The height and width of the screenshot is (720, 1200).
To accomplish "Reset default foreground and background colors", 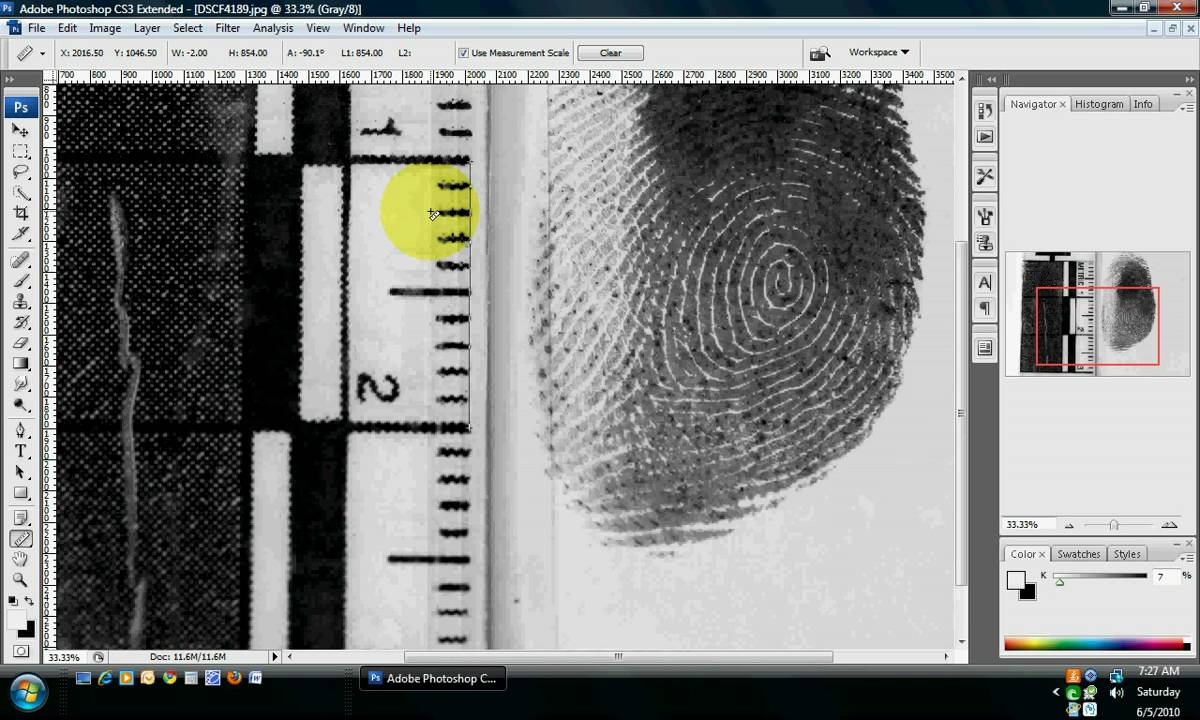I will (x=12, y=602).
